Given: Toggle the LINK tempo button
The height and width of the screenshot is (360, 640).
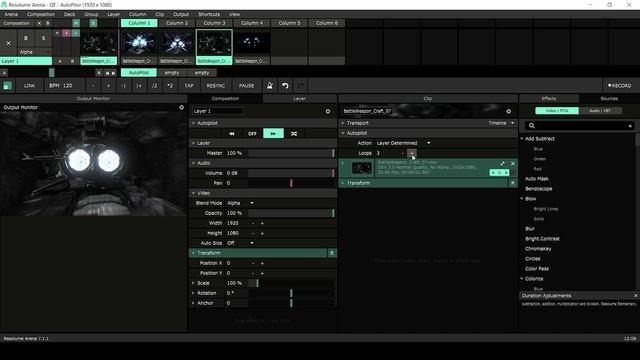Looking at the screenshot, I should (x=29, y=86).
